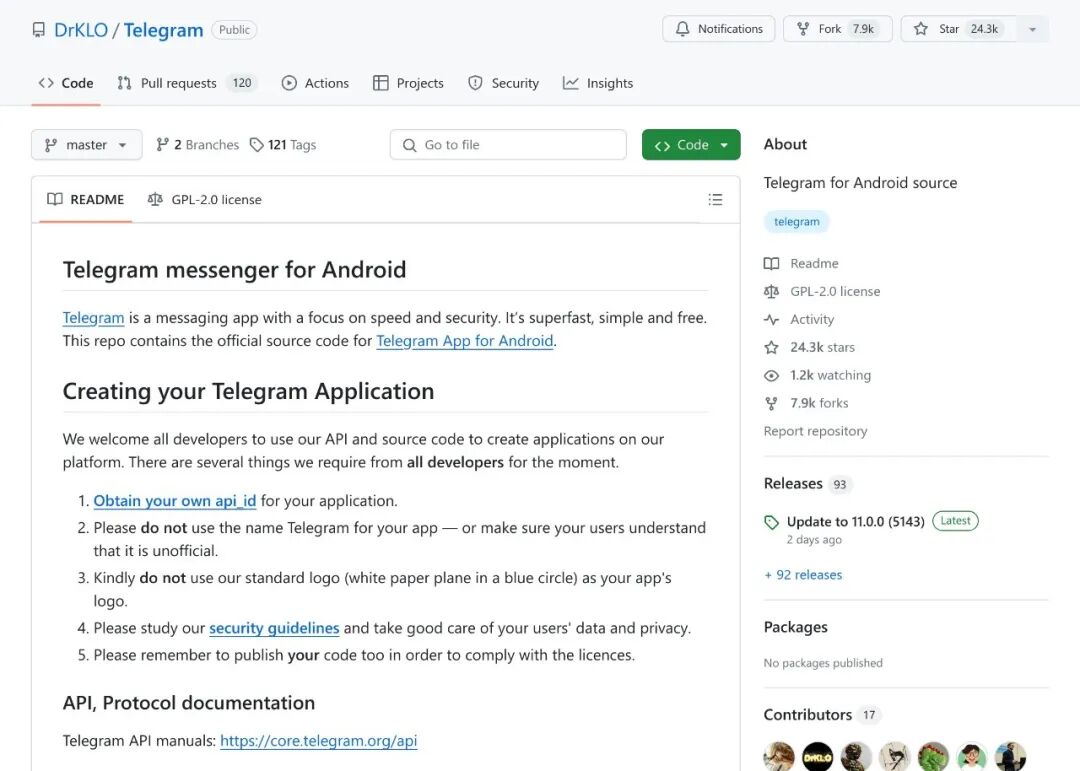Screen dimensions: 1080x771
Task: Star the repository with Star button
Action: click(x=958, y=29)
